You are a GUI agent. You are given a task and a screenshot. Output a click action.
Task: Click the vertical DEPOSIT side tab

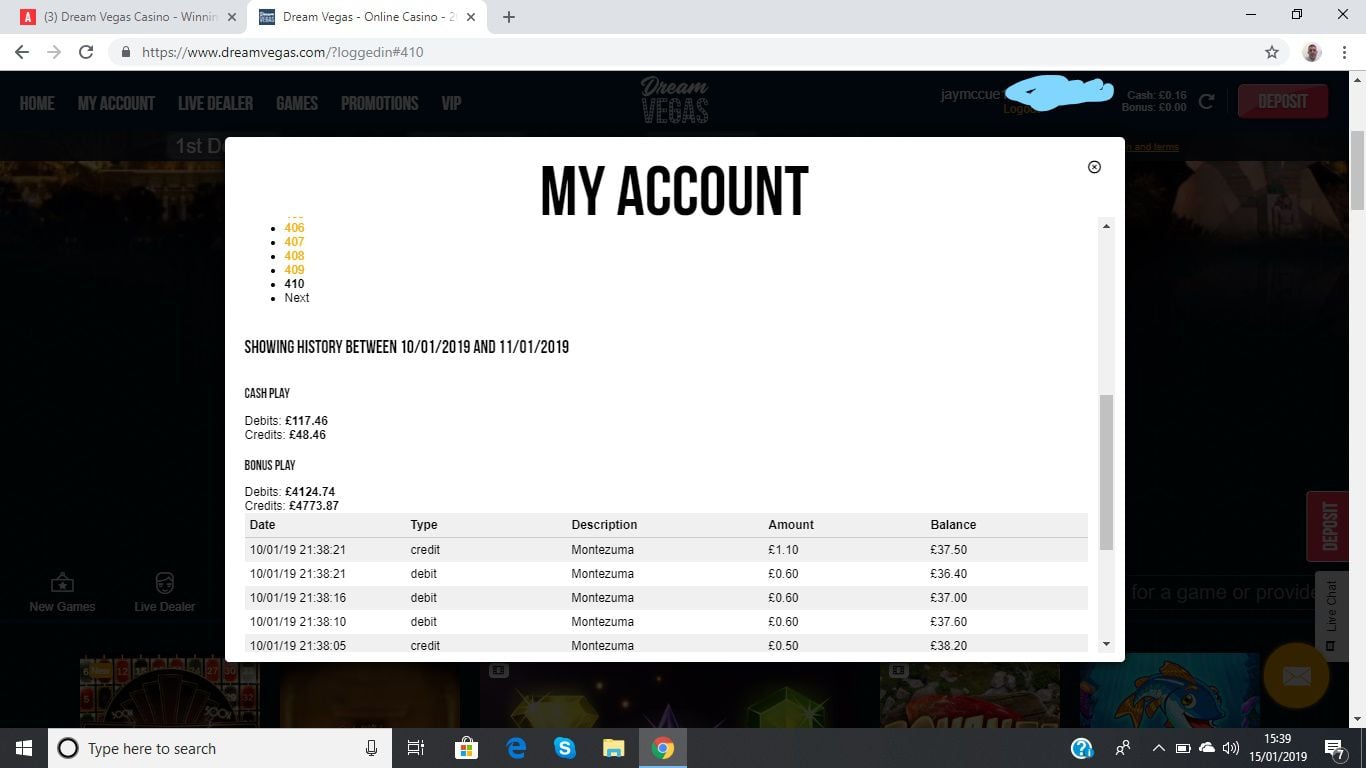1329,526
